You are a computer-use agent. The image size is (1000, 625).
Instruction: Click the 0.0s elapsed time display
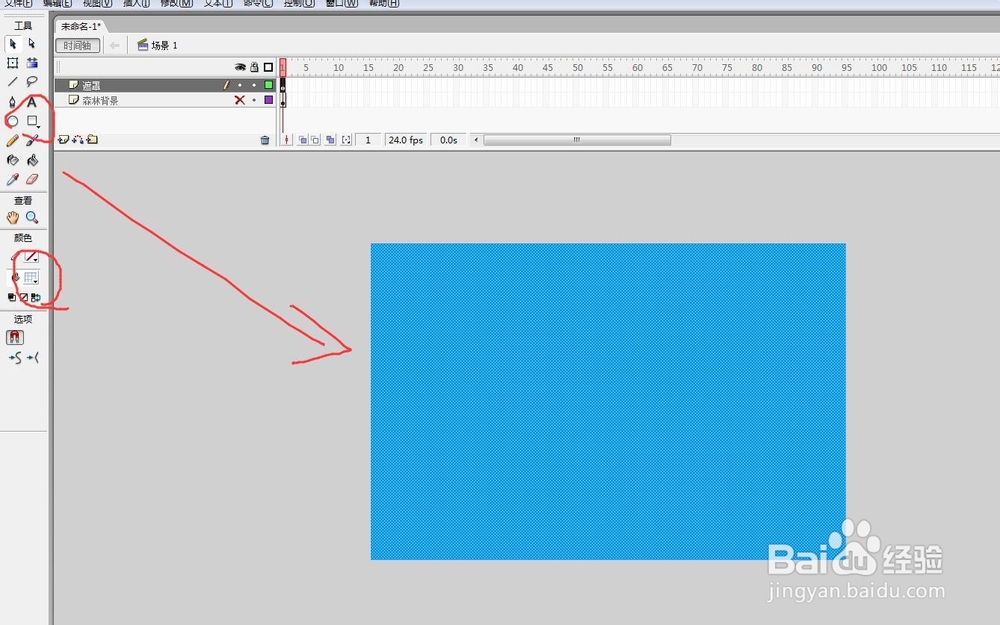point(448,140)
